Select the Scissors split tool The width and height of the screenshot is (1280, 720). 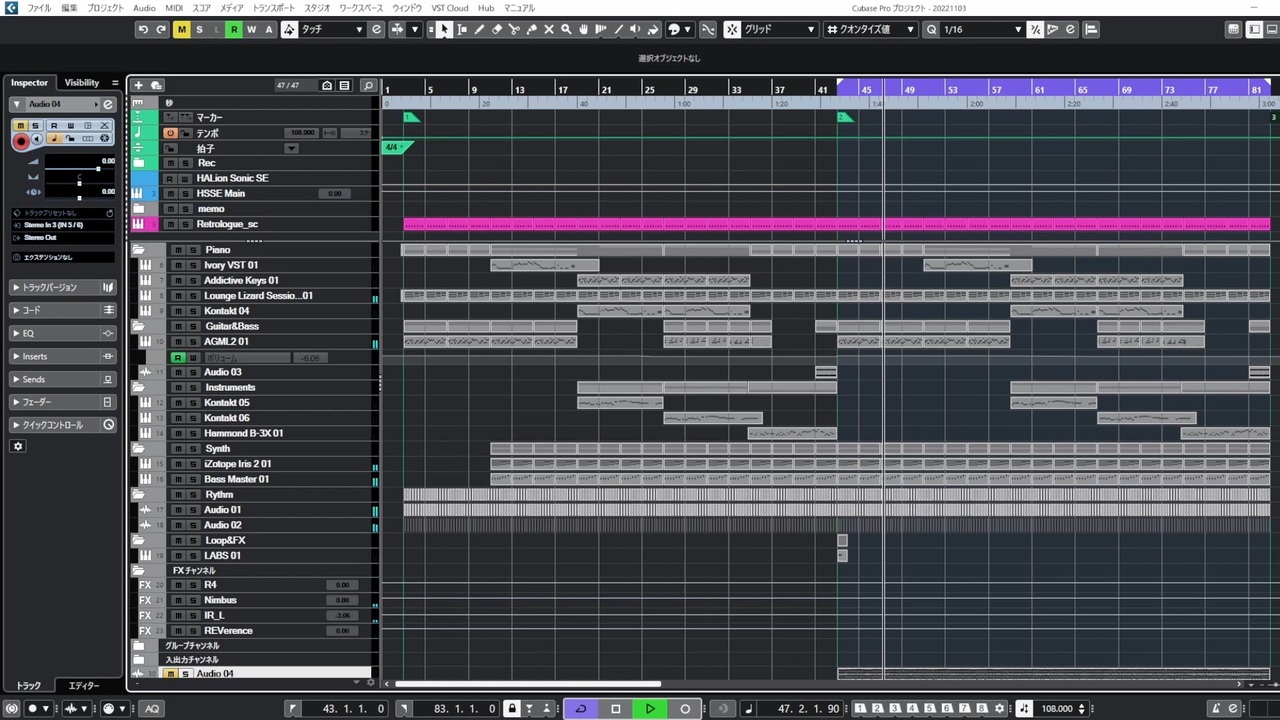tap(514, 30)
